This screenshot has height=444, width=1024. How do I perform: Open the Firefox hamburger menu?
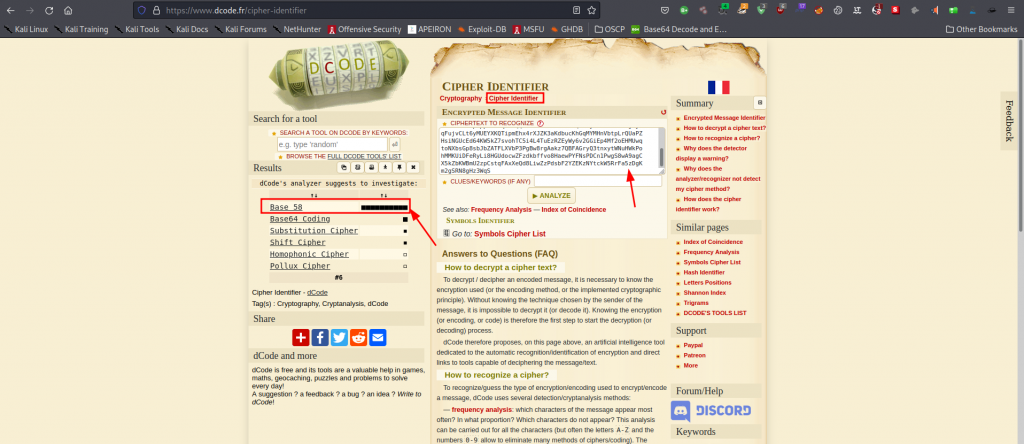tap(1011, 10)
